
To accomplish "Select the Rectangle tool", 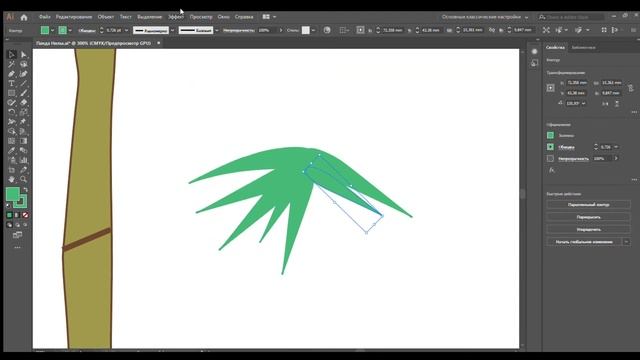I will (x=11, y=93).
